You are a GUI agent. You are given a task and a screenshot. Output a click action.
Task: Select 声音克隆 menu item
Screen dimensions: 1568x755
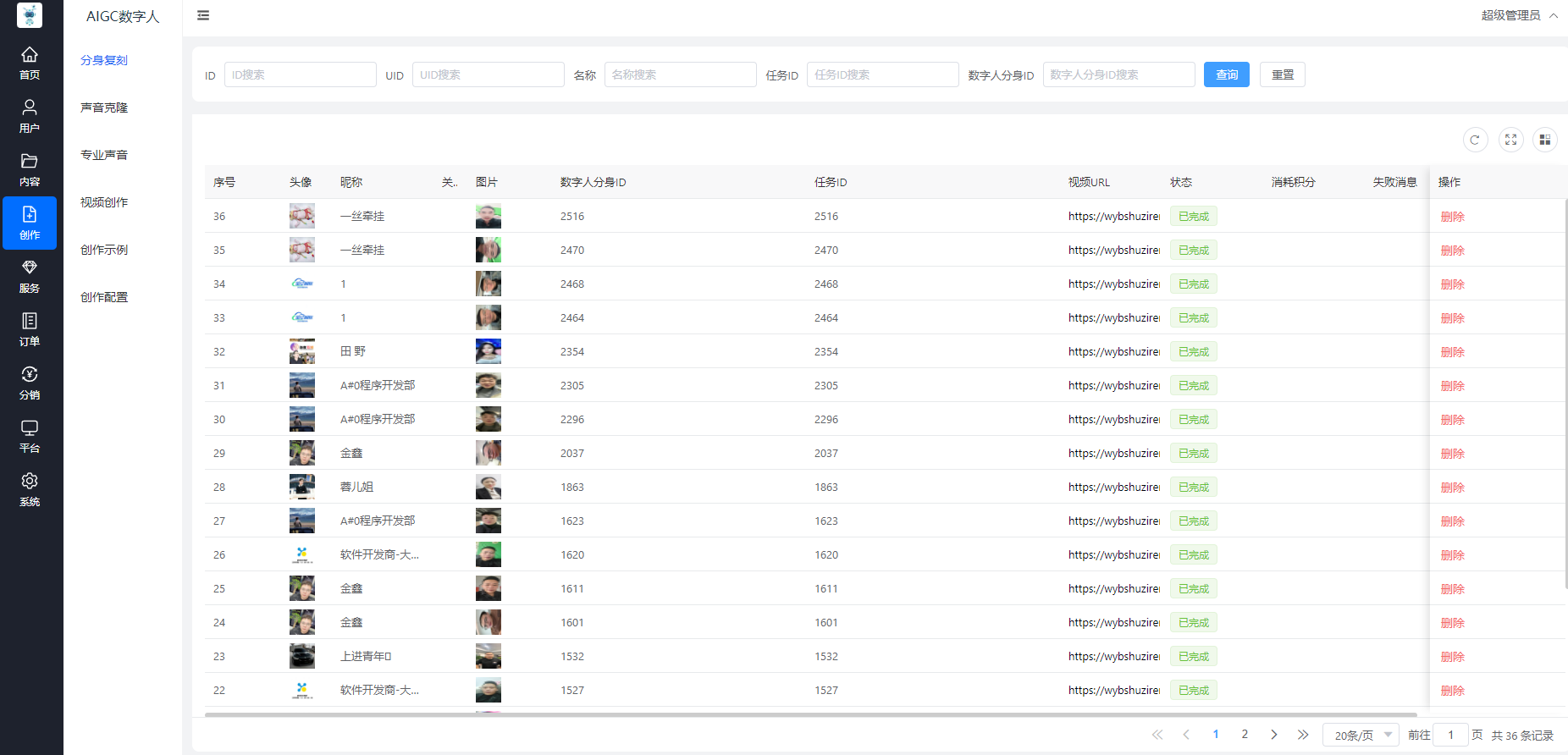coord(104,107)
